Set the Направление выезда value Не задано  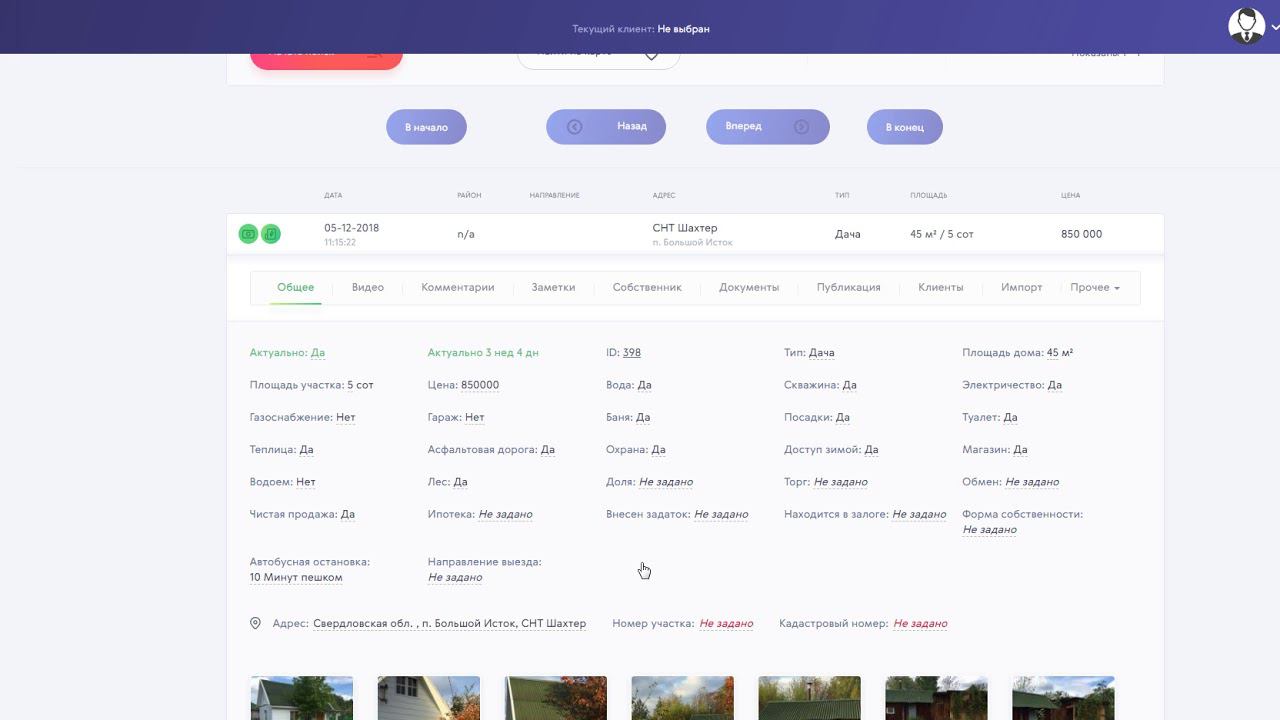pyautogui.click(x=455, y=577)
